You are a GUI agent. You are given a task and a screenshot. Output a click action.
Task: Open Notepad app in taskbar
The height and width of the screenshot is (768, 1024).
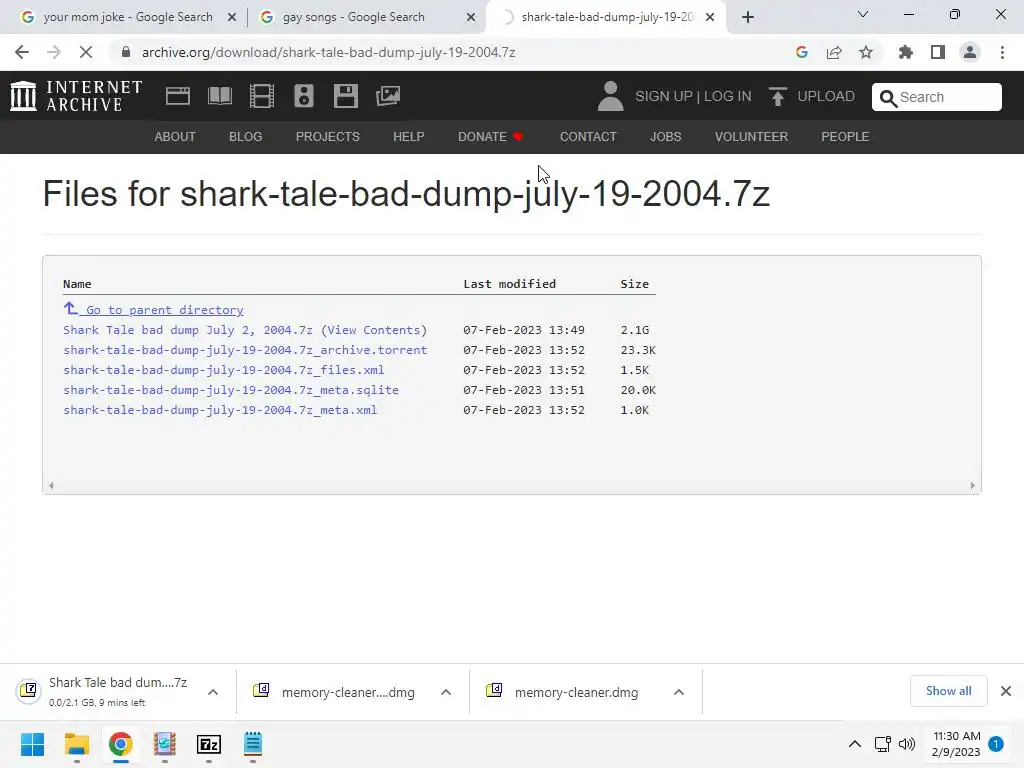click(x=253, y=744)
